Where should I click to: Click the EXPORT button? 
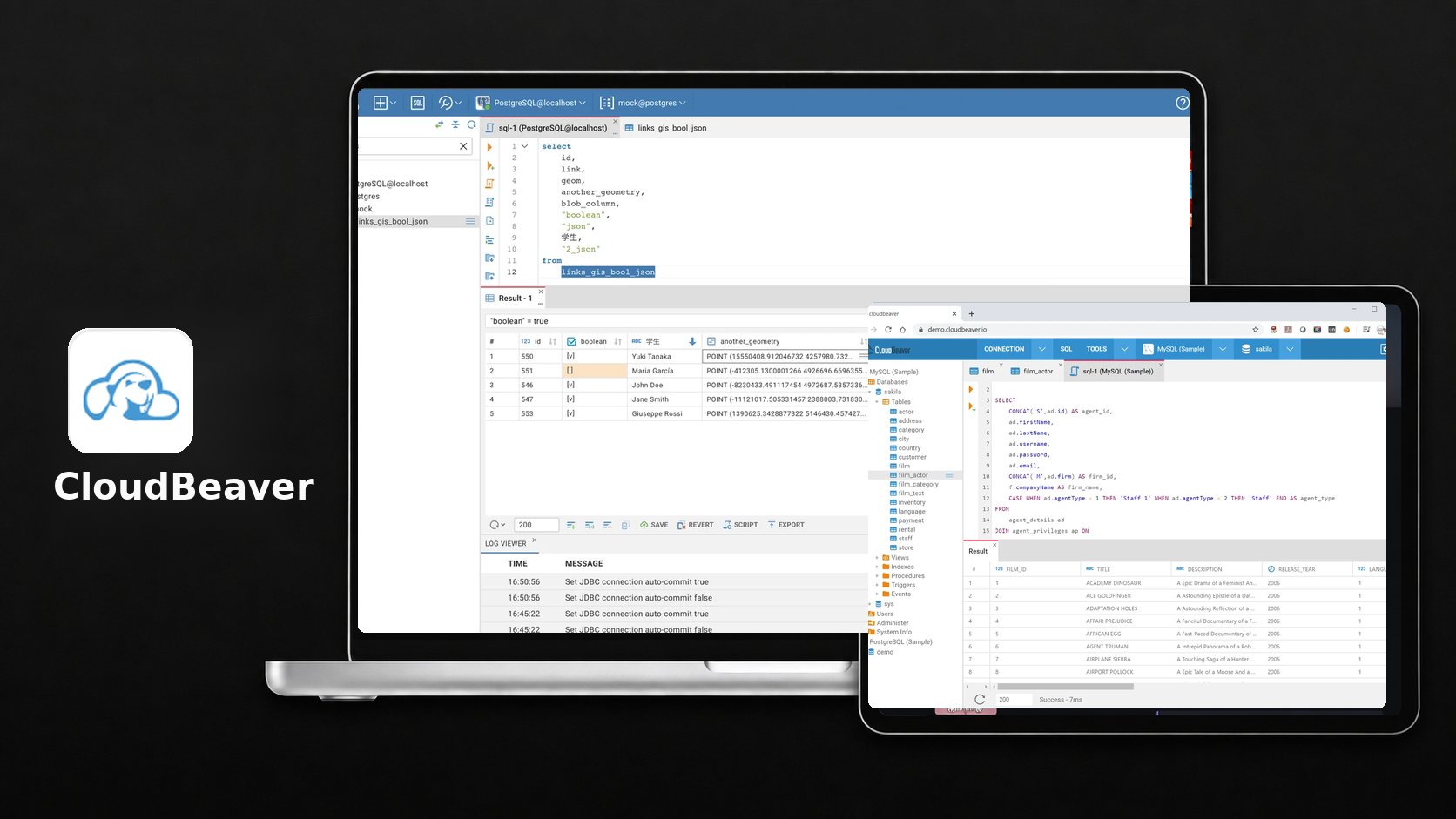point(785,525)
